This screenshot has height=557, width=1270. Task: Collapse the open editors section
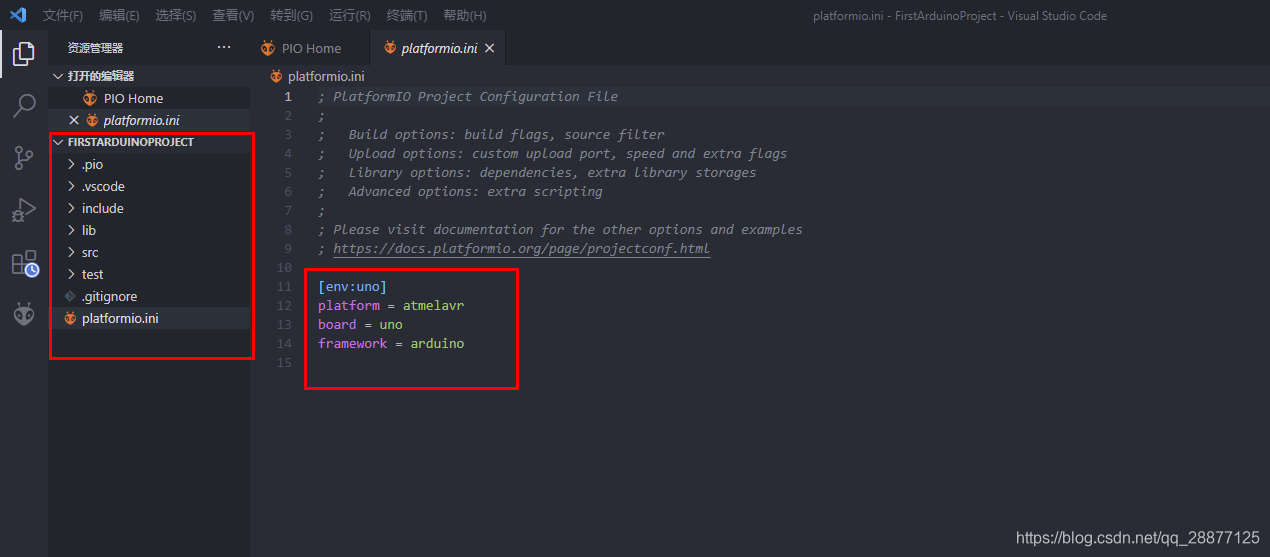tap(57, 76)
